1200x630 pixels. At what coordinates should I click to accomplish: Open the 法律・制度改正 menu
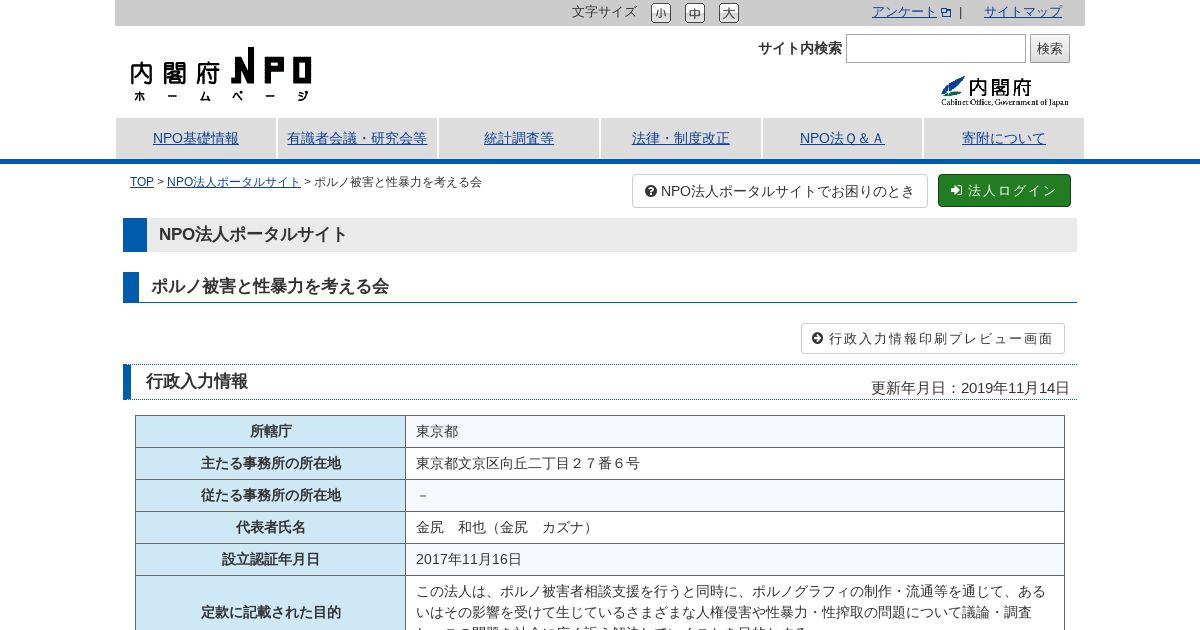[x=681, y=138]
